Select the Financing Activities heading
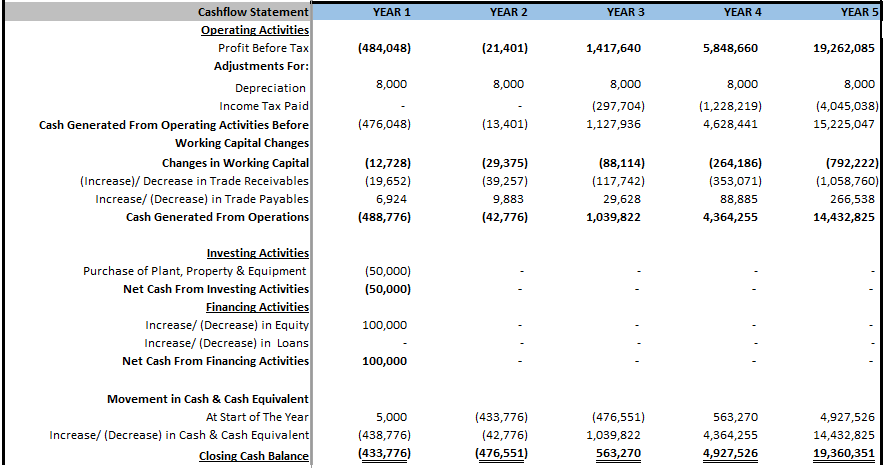 coord(257,307)
